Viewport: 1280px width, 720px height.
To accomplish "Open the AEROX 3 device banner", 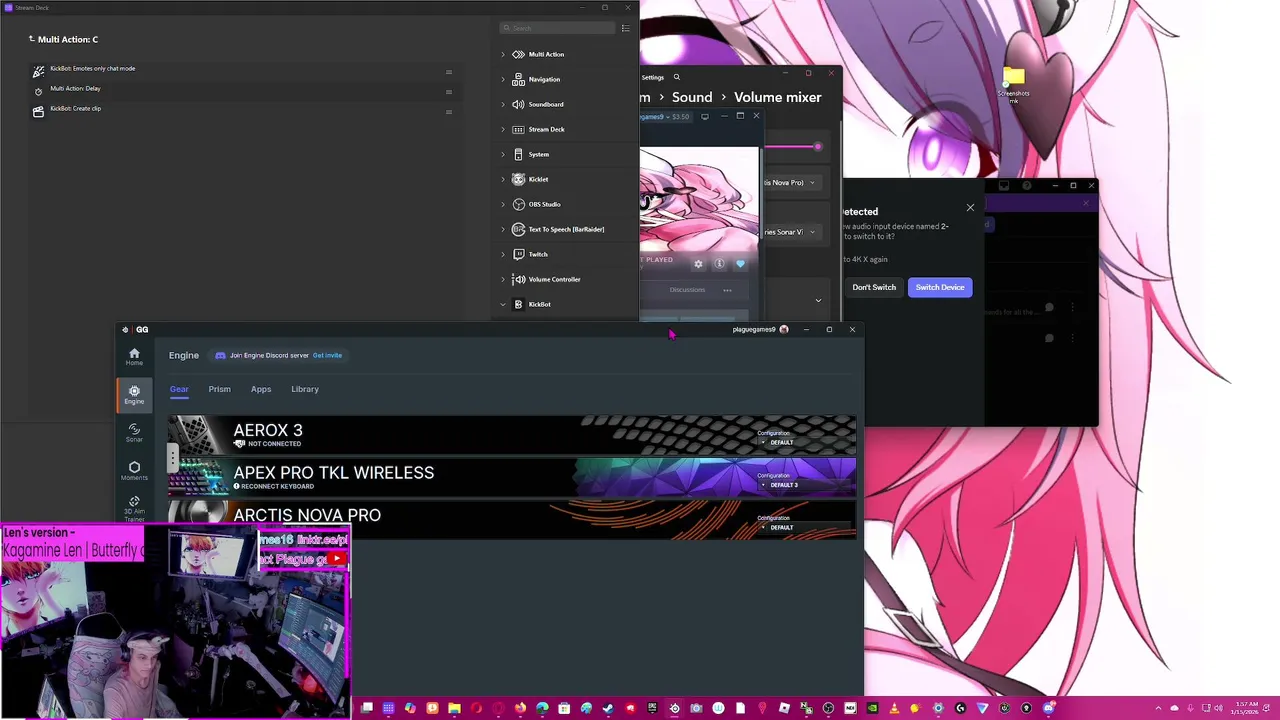I will click(x=513, y=435).
